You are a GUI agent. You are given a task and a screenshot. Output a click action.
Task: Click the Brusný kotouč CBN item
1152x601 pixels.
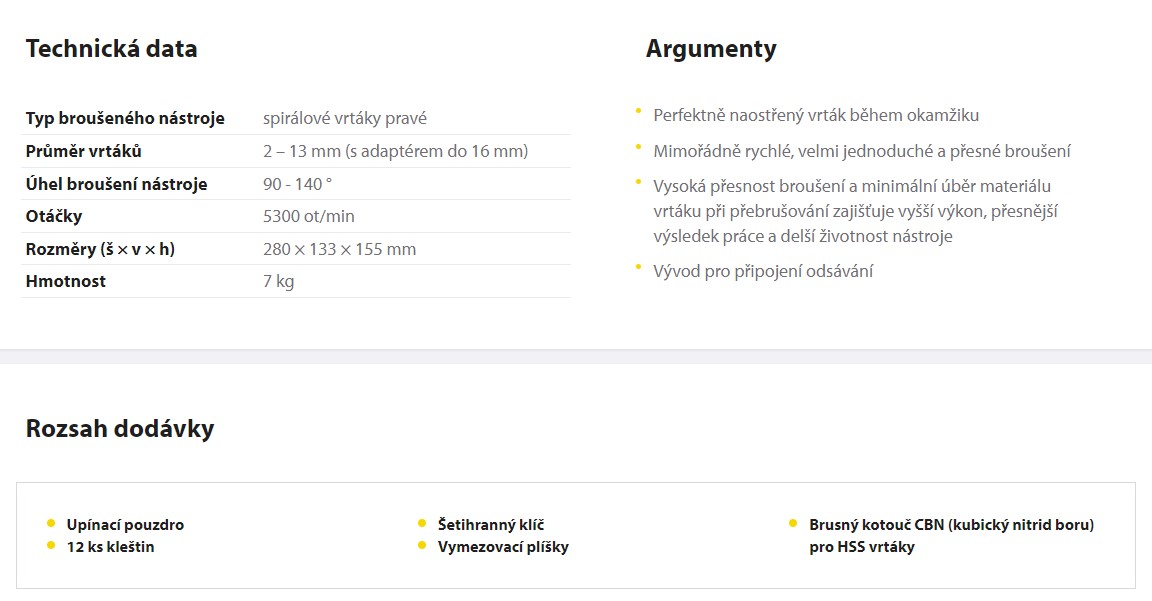[x=951, y=536]
